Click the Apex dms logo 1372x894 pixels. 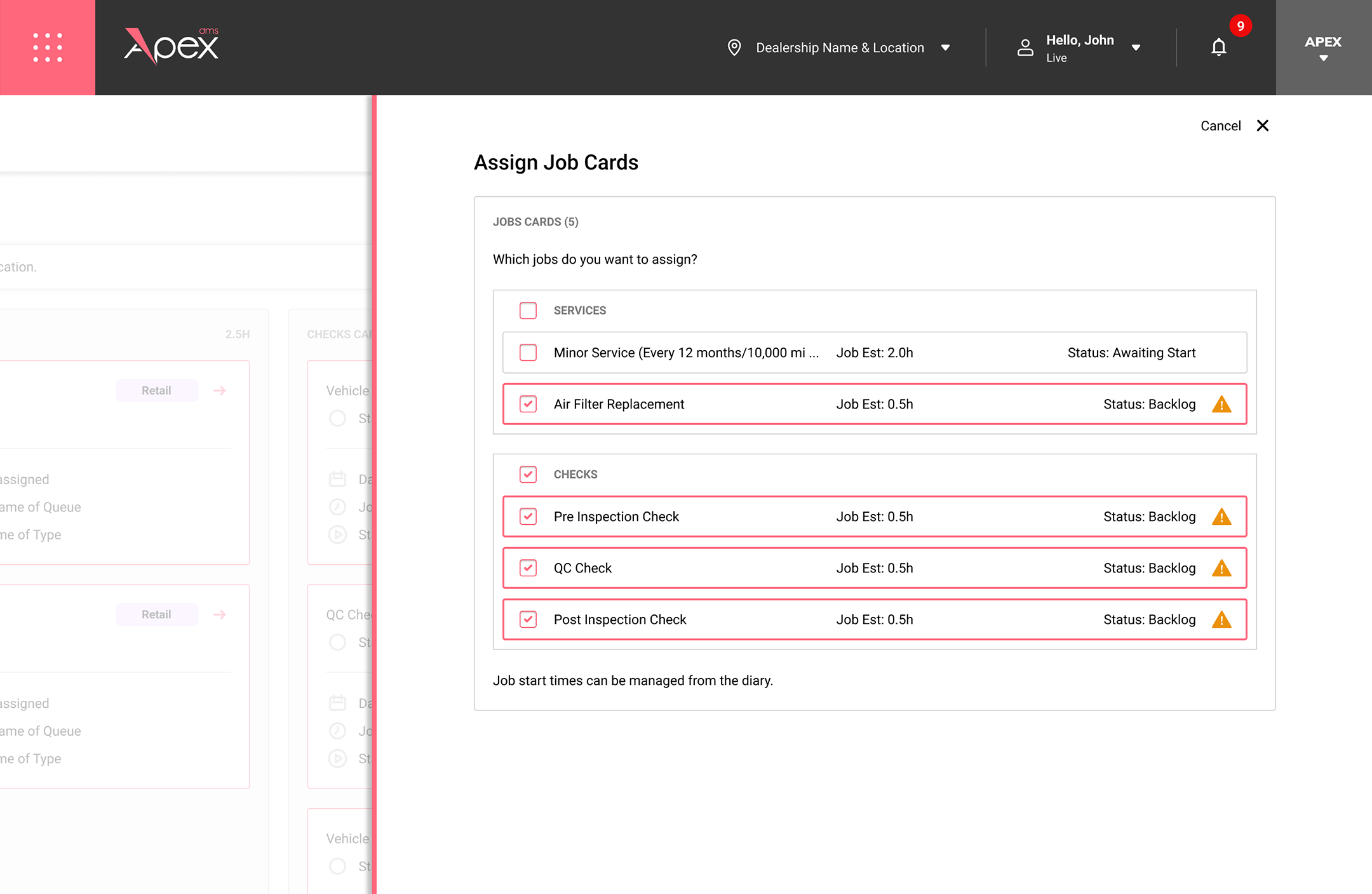(x=171, y=46)
